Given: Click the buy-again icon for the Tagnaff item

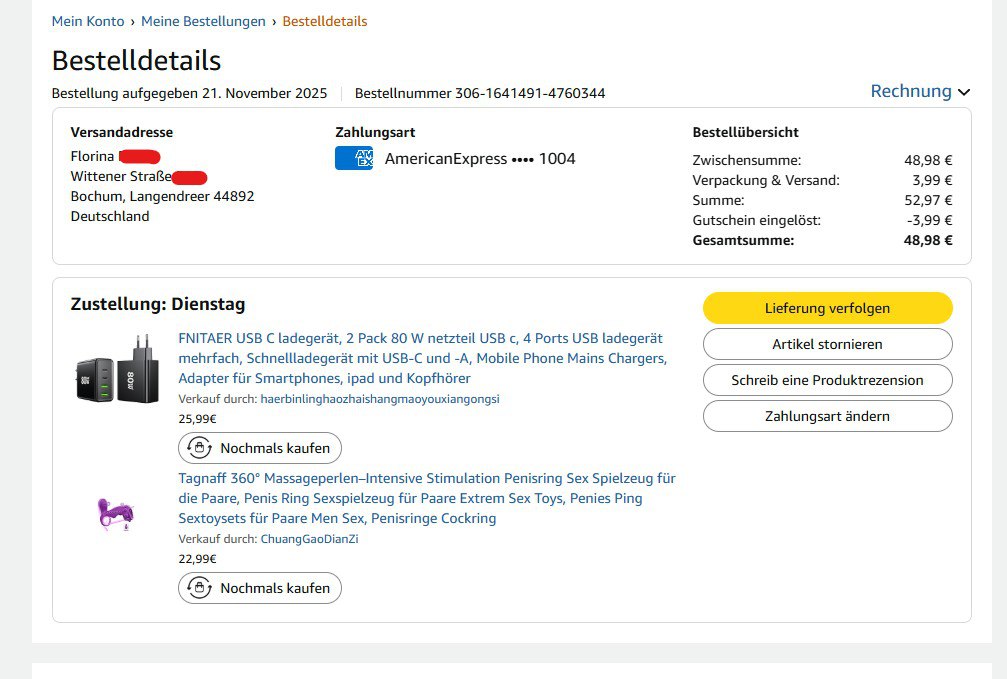Looking at the screenshot, I should point(200,588).
